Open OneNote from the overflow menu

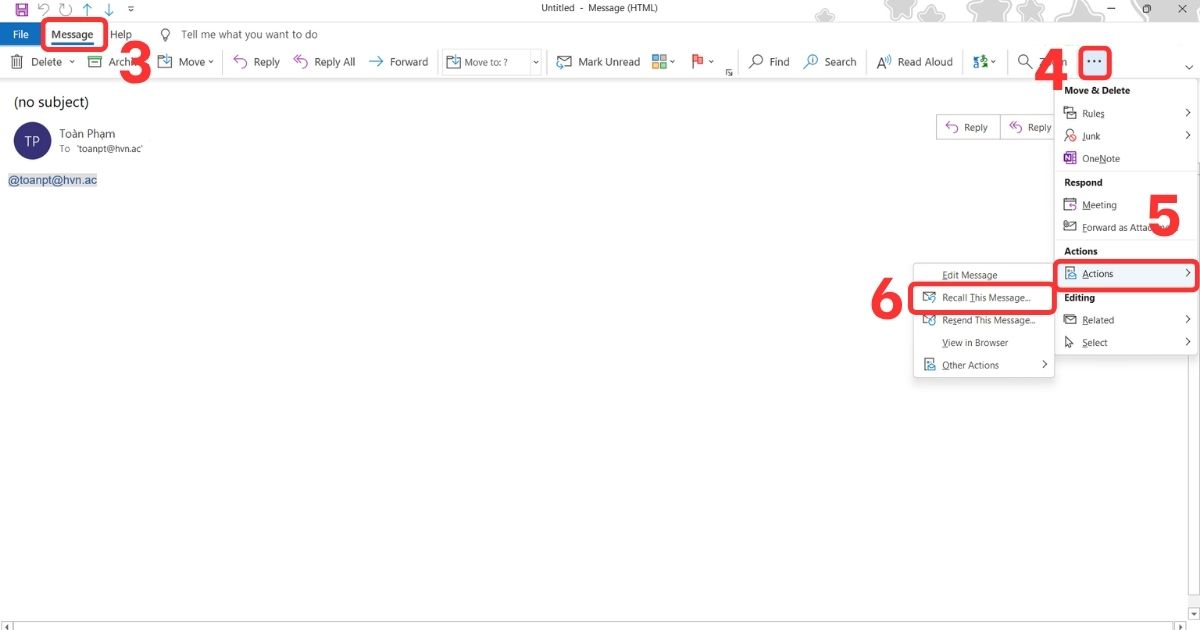1099,158
